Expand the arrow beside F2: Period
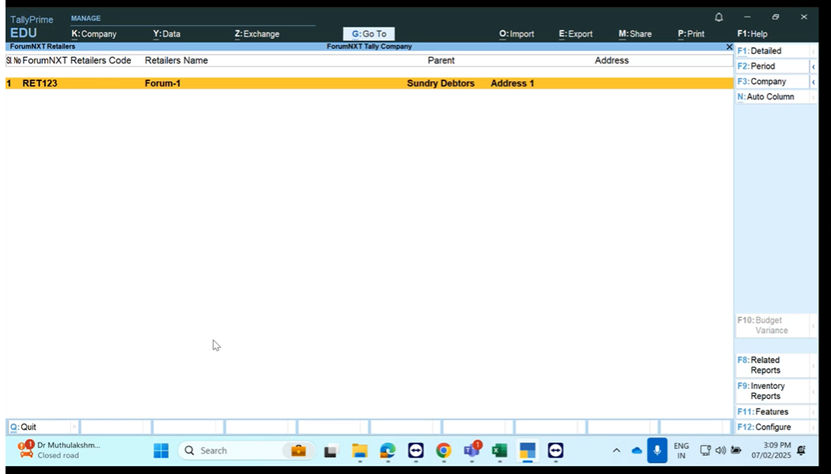Screen dimensions: 831x474 point(814,67)
